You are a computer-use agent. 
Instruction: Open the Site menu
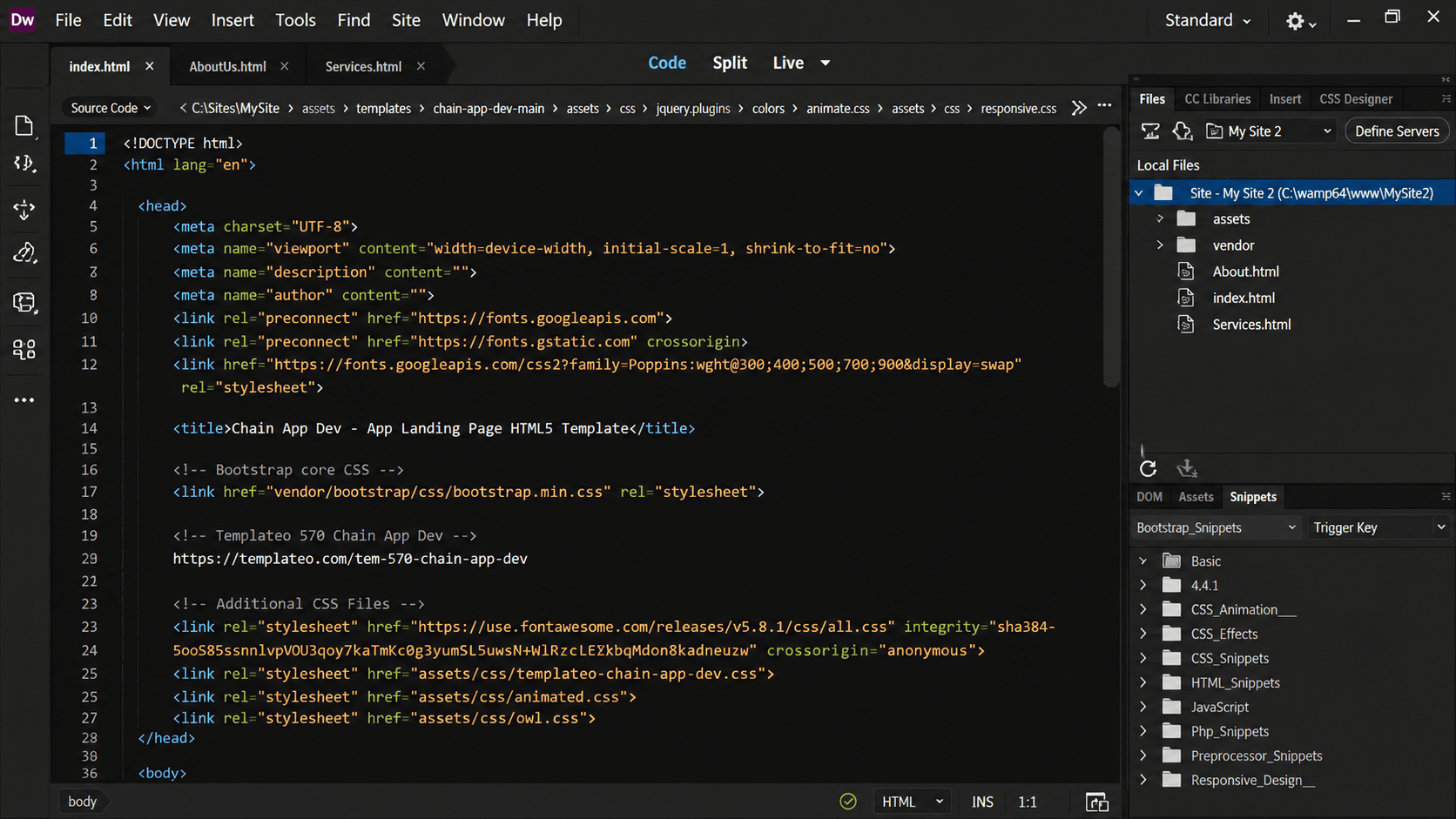tap(406, 20)
